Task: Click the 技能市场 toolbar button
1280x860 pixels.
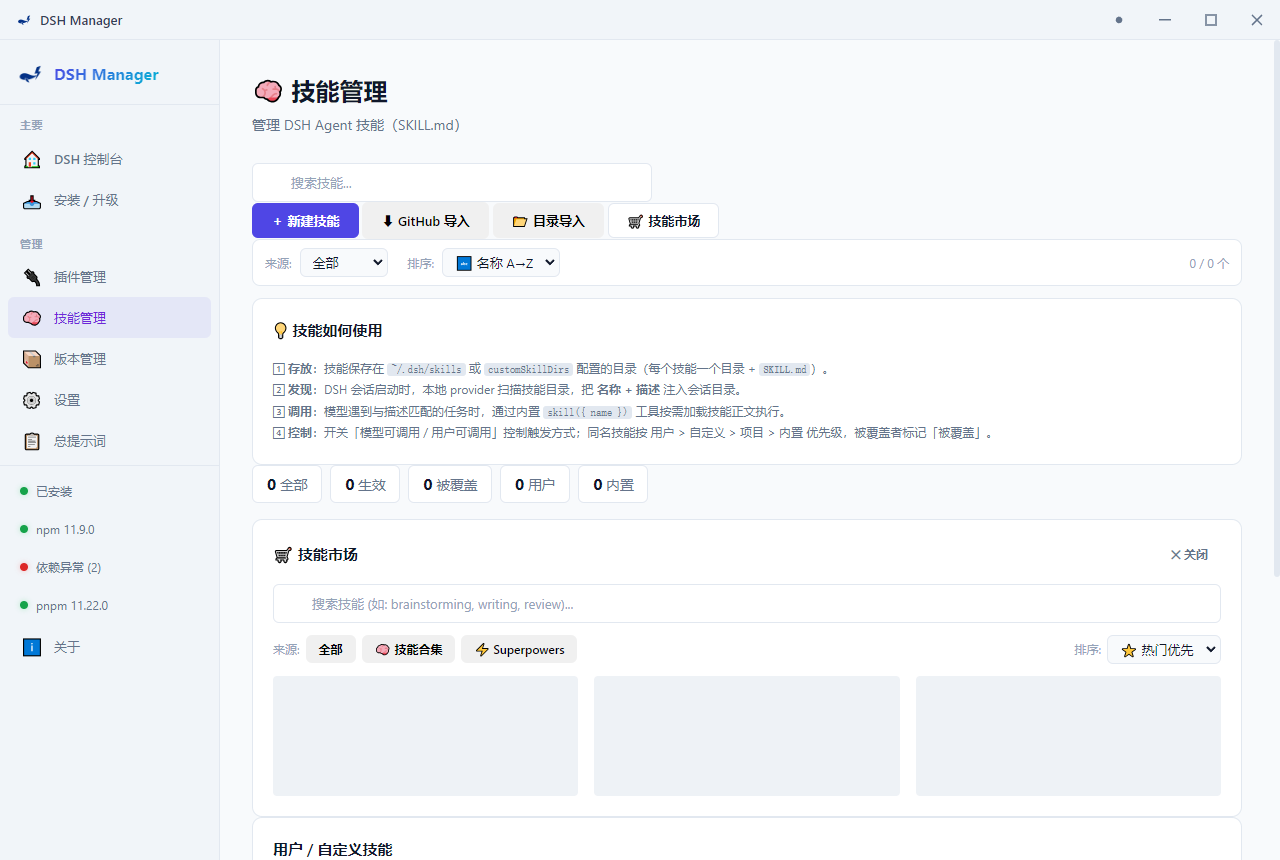Action: tap(663, 221)
